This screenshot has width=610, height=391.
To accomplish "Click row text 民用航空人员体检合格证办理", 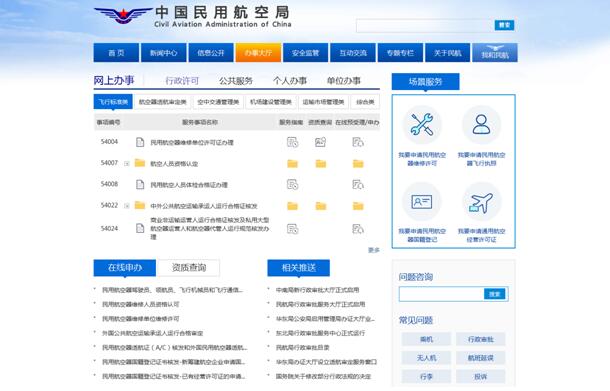I will [x=189, y=185].
